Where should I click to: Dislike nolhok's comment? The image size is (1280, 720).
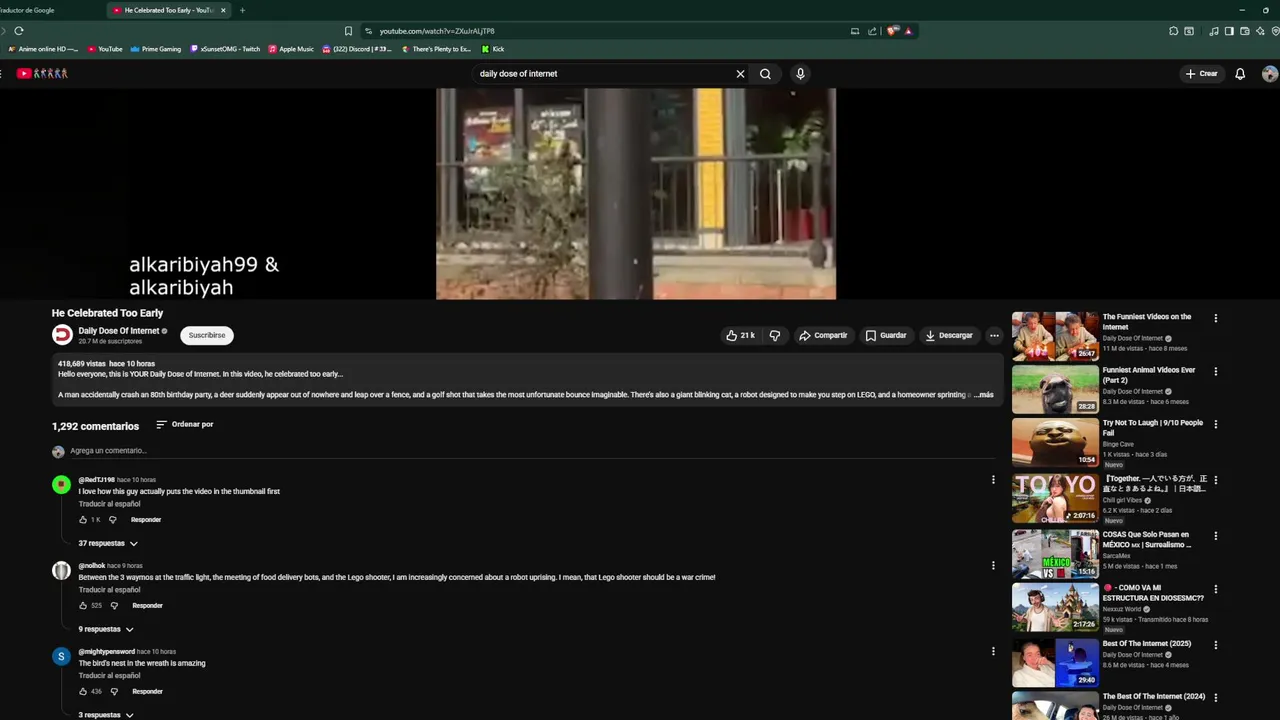click(x=114, y=606)
